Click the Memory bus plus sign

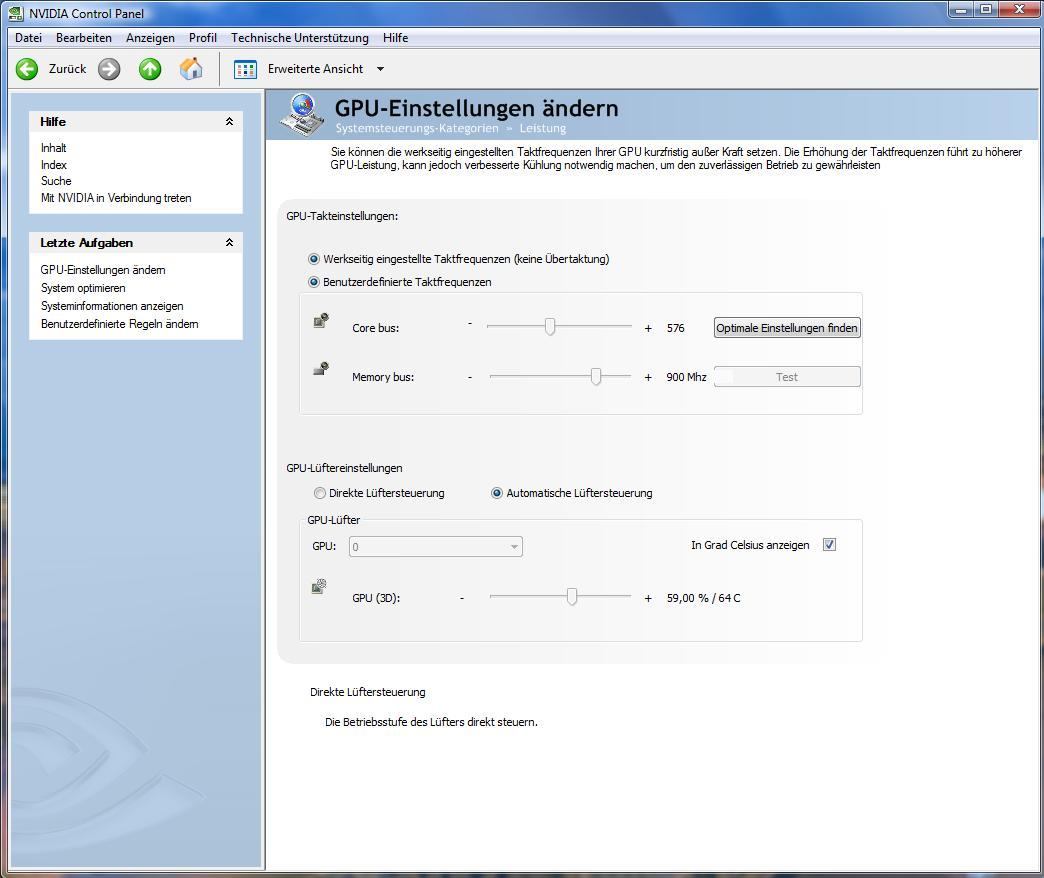click(x=648, y=377)
